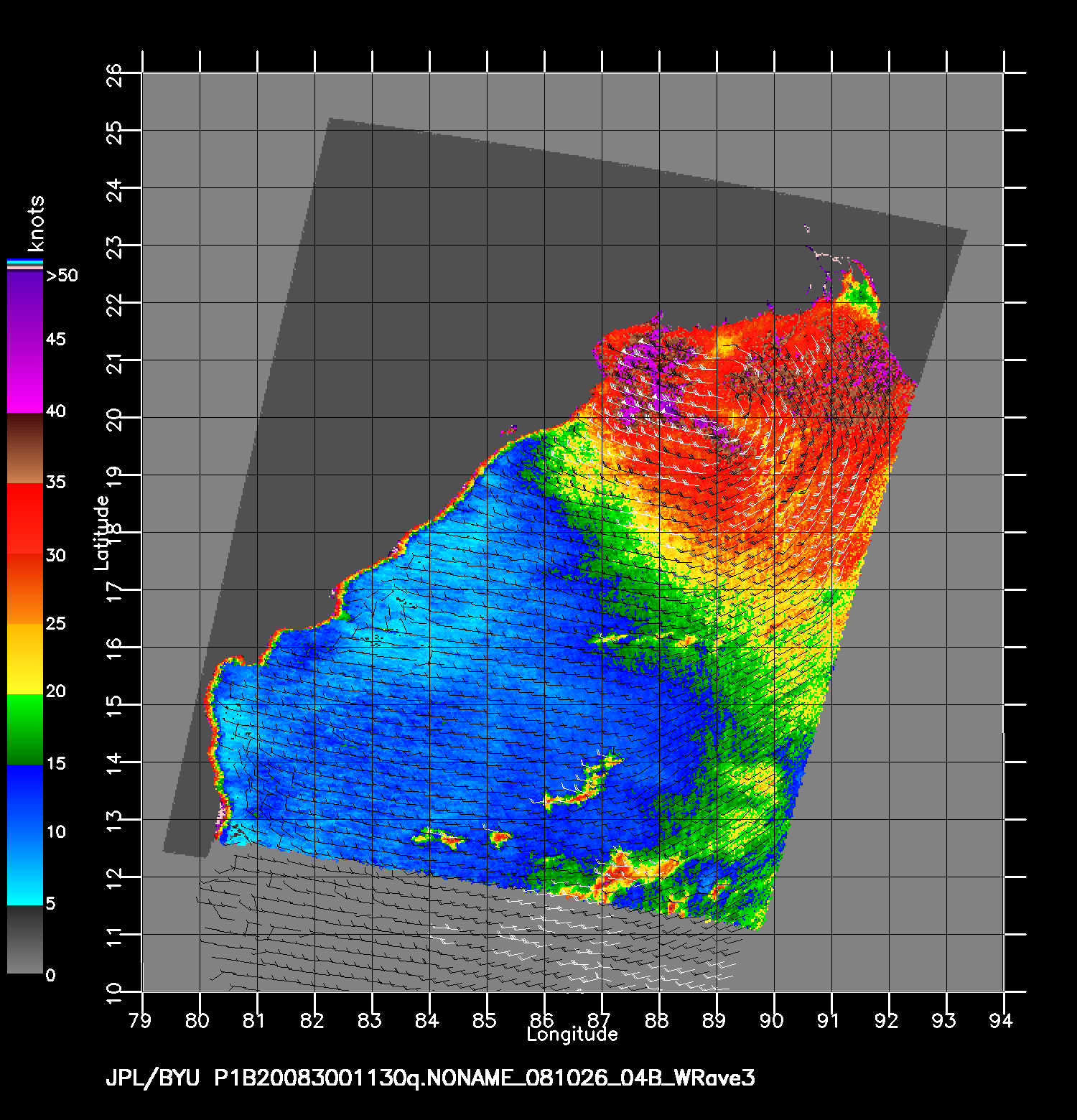Image resolution: width=1077 pixels, height=1120 pixels.
Task: Click the '>50' label on the color scale
Action: point(62,276)
